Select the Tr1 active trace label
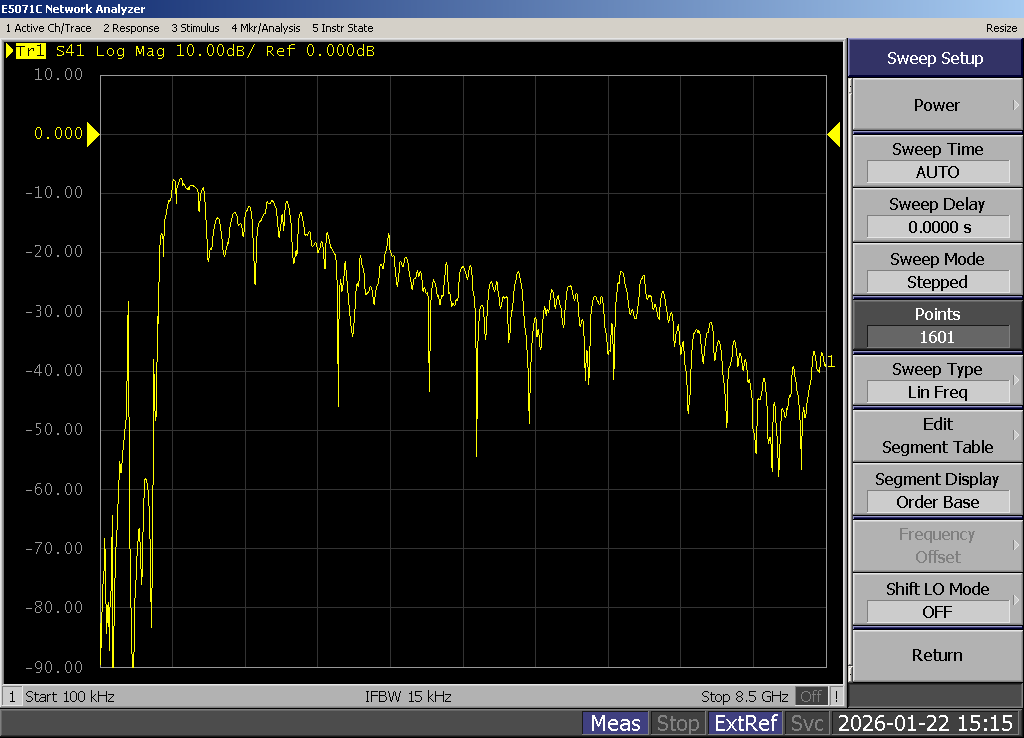This screenshot has height=738, width=1024. (x=30, y=51)
